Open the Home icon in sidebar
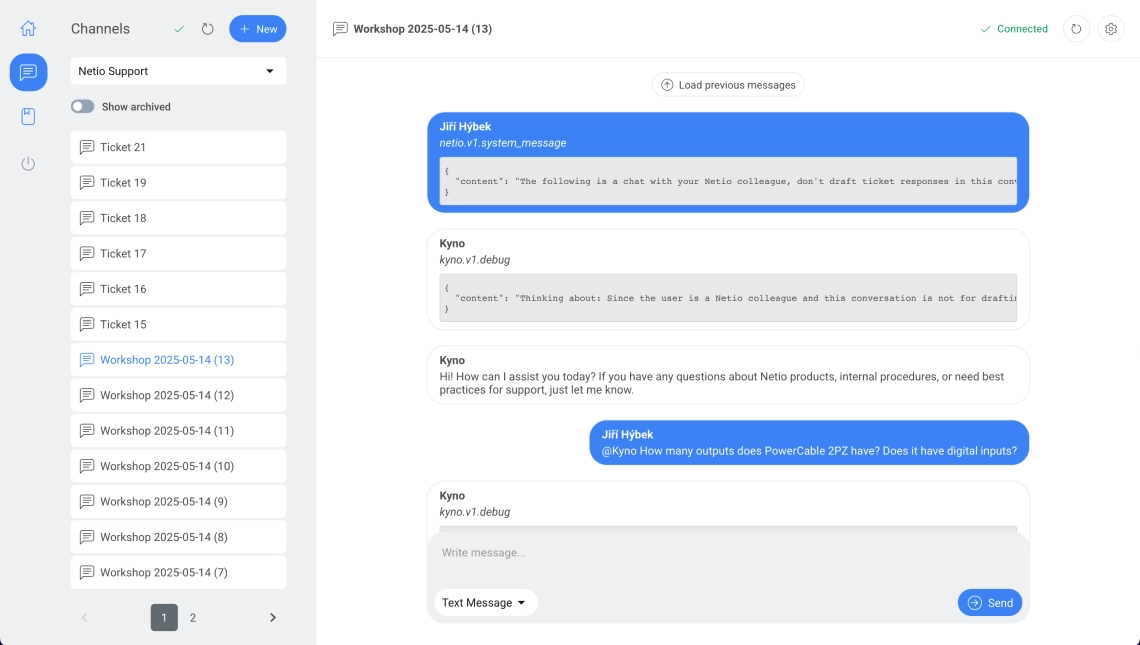 click(x=28, y=29)
